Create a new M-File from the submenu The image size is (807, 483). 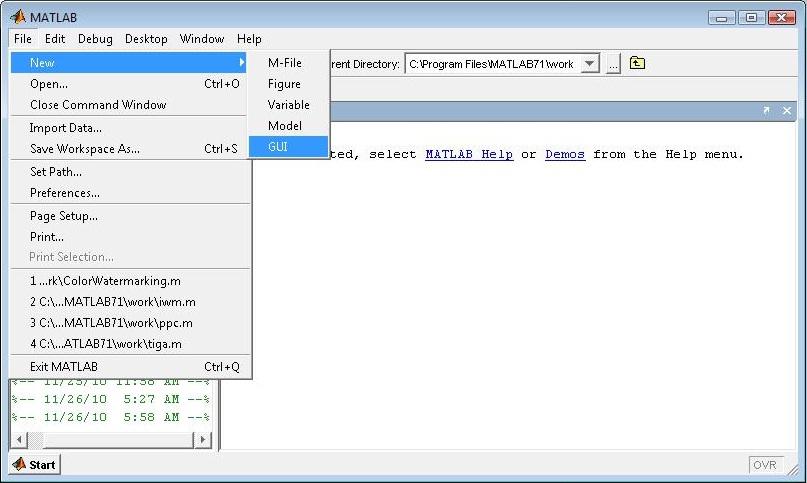click(x=288, y=63)
